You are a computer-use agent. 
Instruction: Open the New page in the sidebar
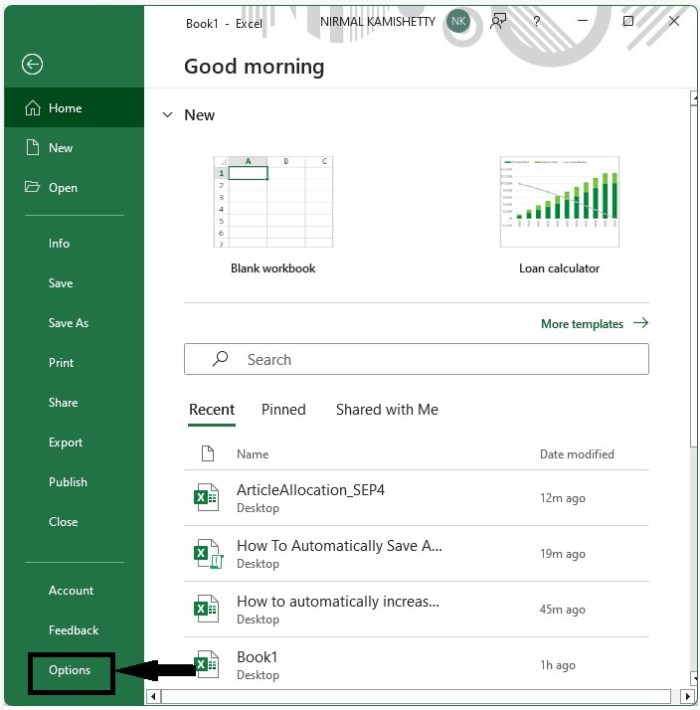pyautogui.click(x=74, y=148)
